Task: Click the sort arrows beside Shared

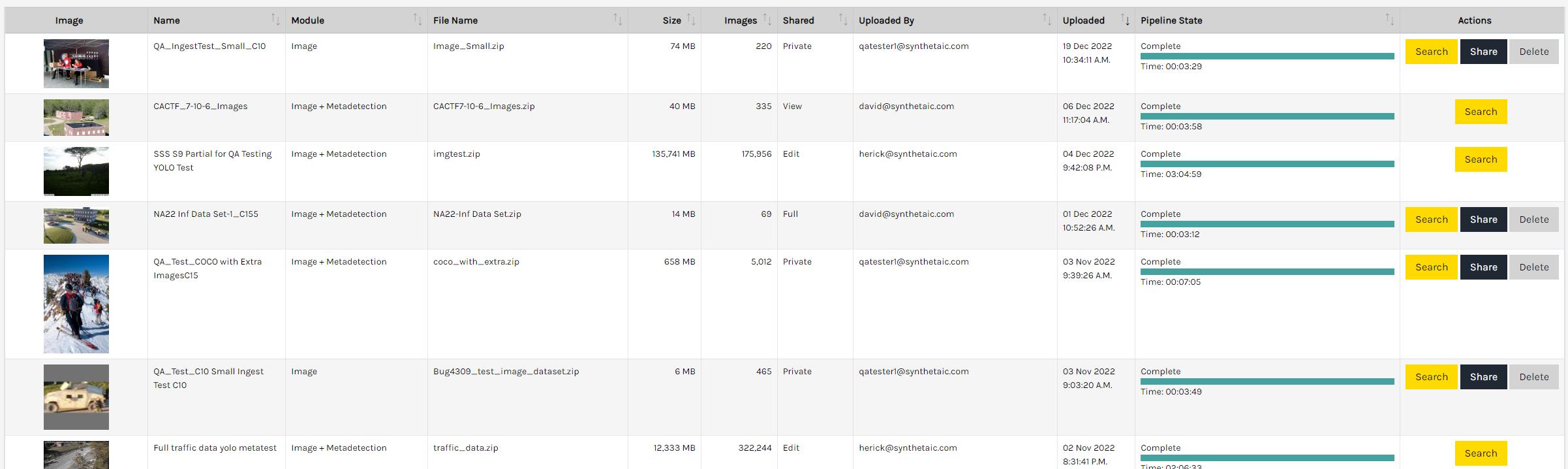Action: [843, 20]
